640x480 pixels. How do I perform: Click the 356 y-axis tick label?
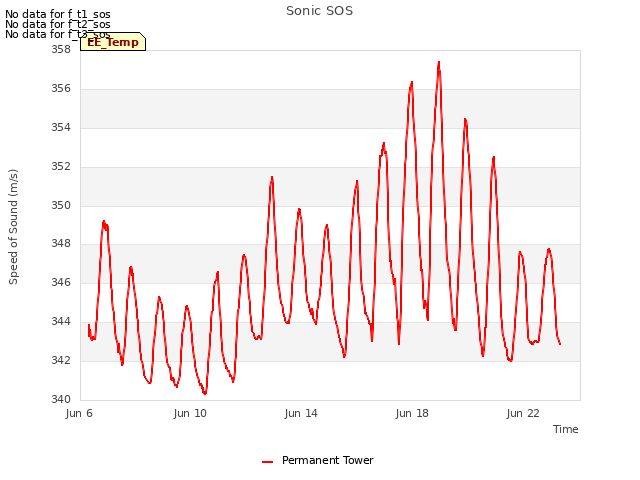(61, 89)
